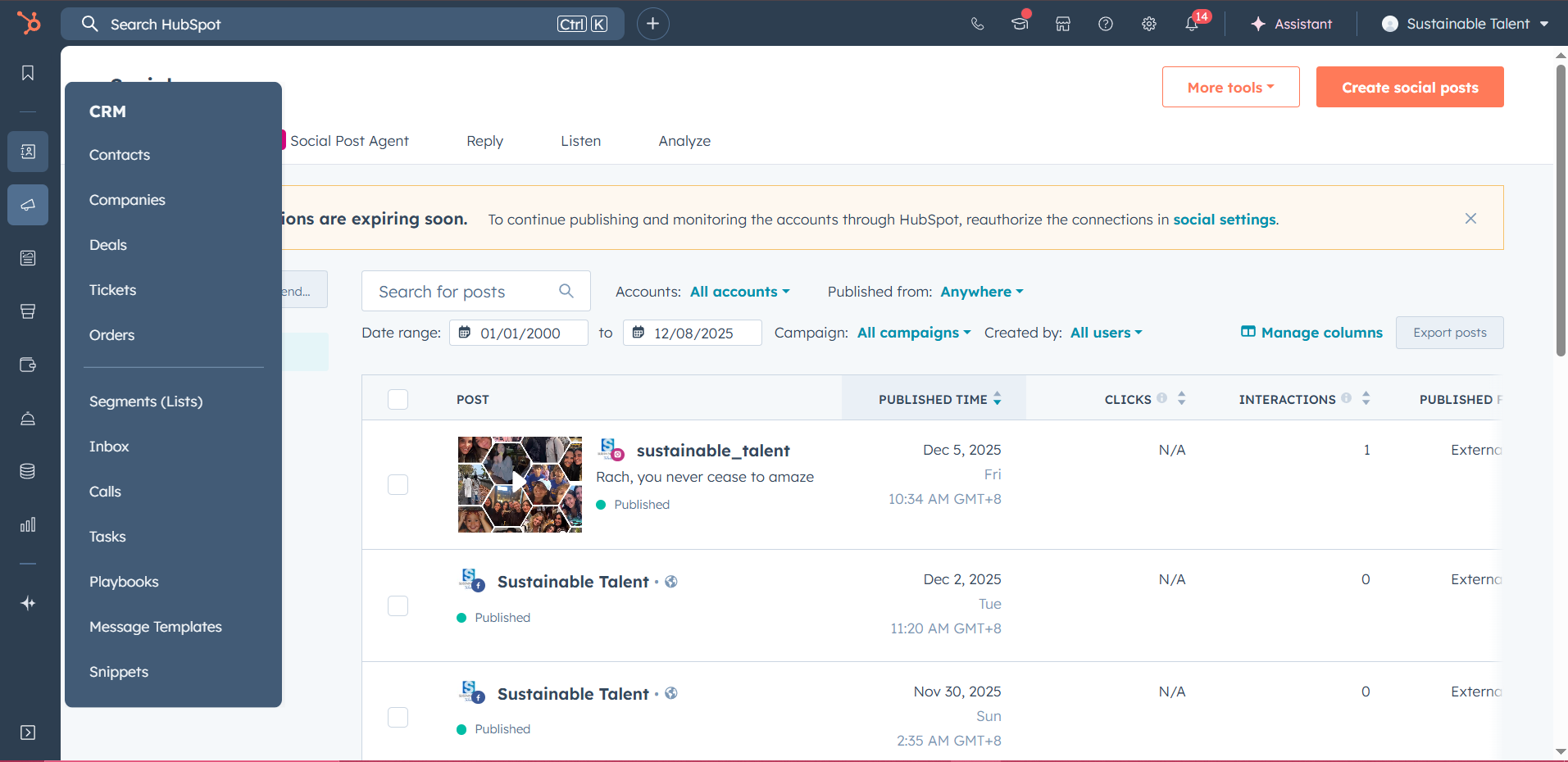Click the Clicks column info icon
This screenshot has width=1568, height=762.
pos(1162,398)
